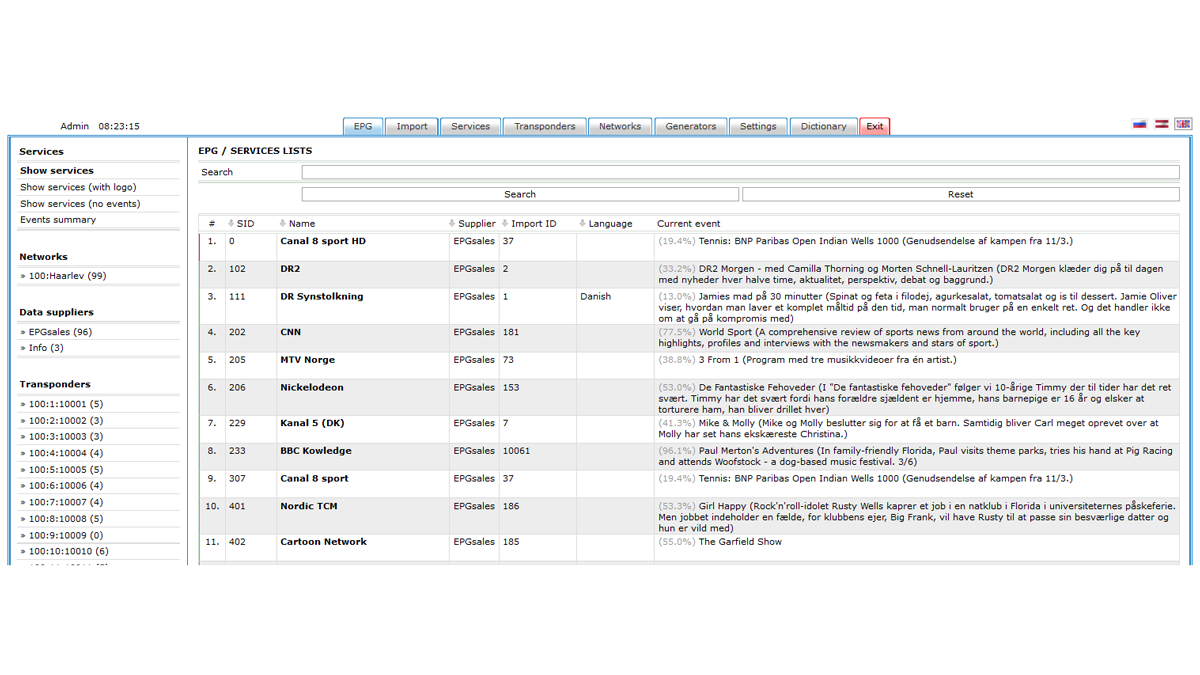This screenshot has width=1200, height=675.
Task: Sort by Supplier column arrow icon
Action: click(452, 224)
